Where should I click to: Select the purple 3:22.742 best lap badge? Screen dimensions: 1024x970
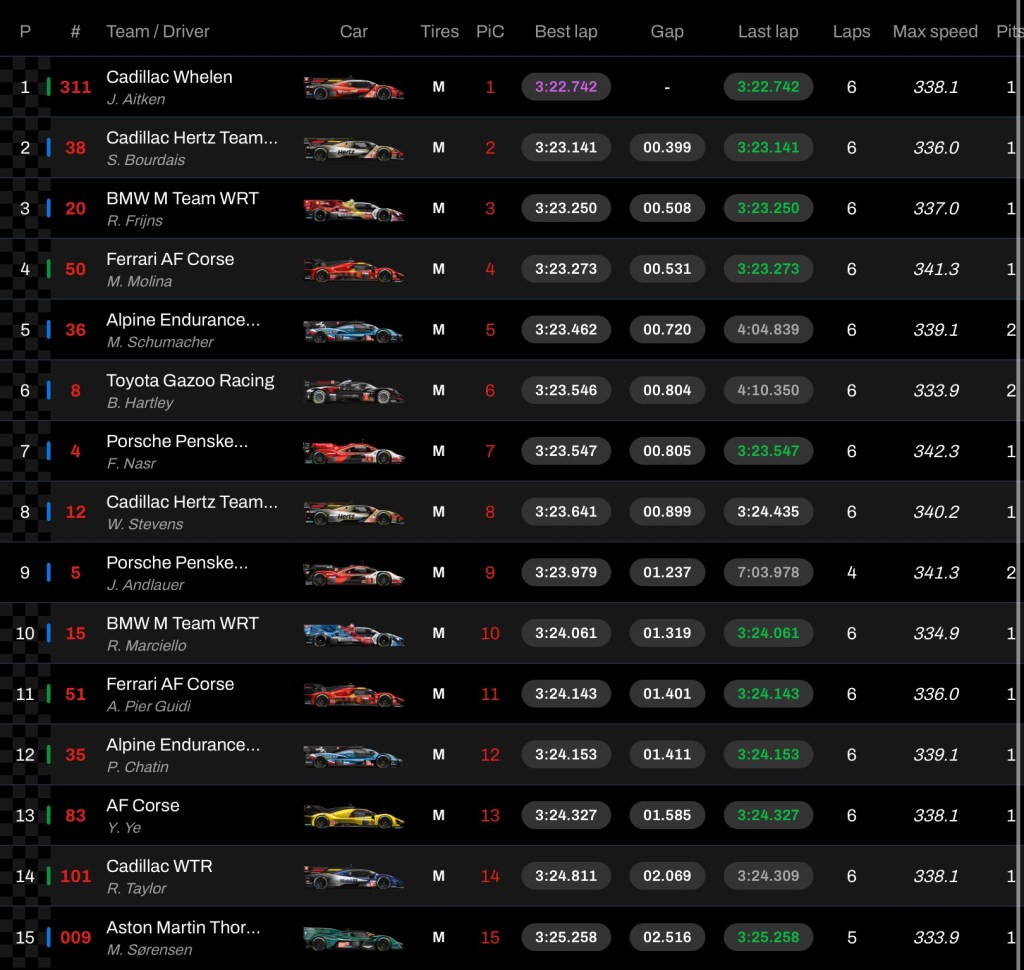pyautogui.click(x=566, y=87)
